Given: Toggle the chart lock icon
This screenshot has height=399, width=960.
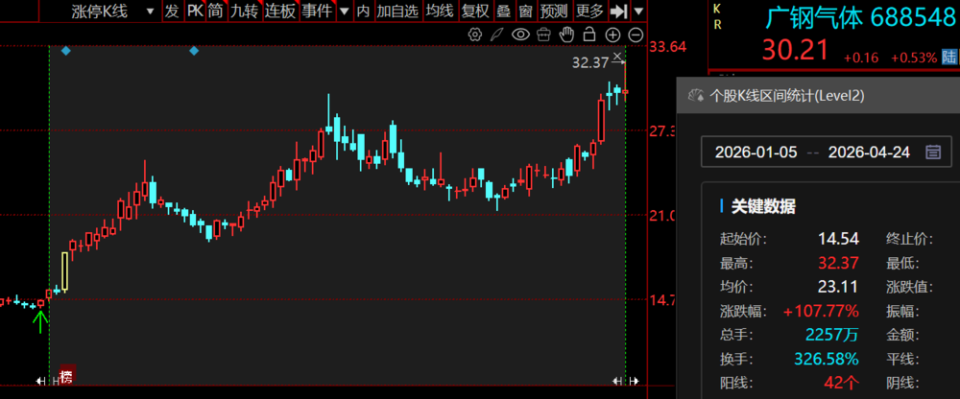Looking at the screenshot, I should point(590,34).
